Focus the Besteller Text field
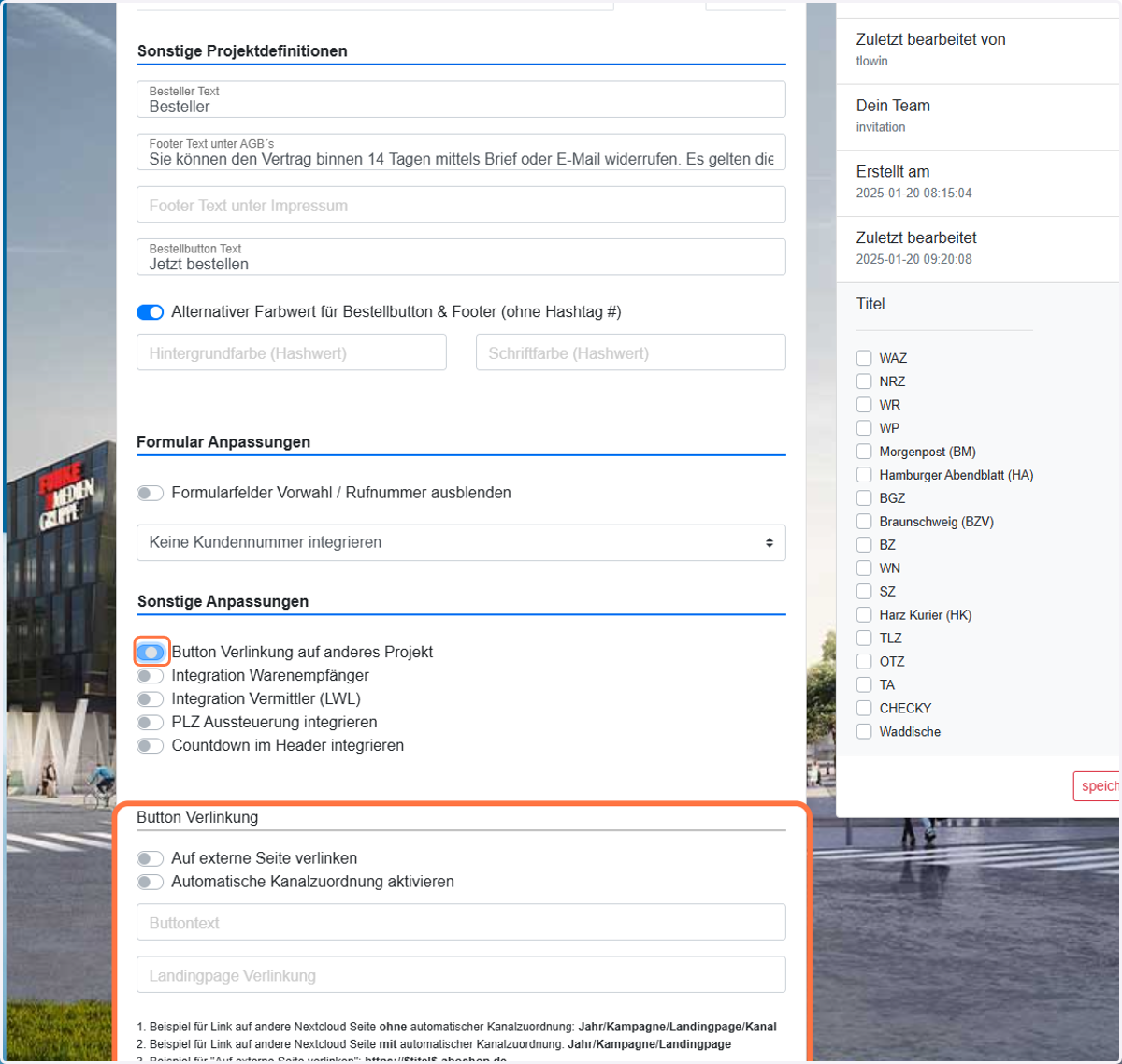 [461, 99]
